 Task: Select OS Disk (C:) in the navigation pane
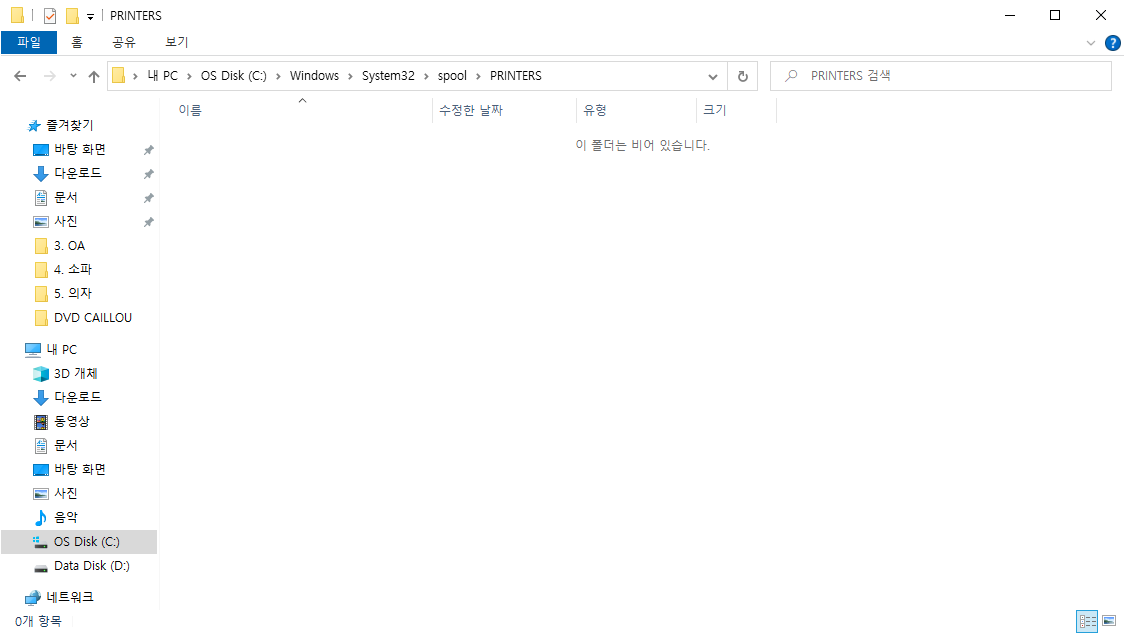click(x=79, y=541)
